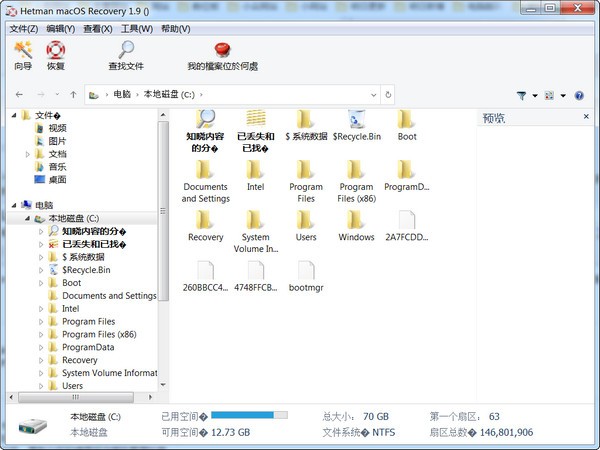This screenshot has width=600, height=450.
Task: Open $ 系统数据 folder in file pane
Action: (306, 126)
